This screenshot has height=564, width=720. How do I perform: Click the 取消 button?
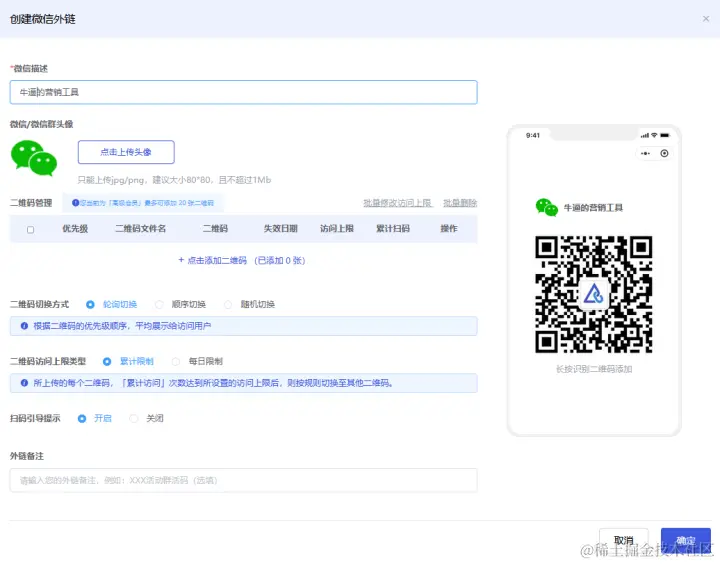tap(624, 540)
